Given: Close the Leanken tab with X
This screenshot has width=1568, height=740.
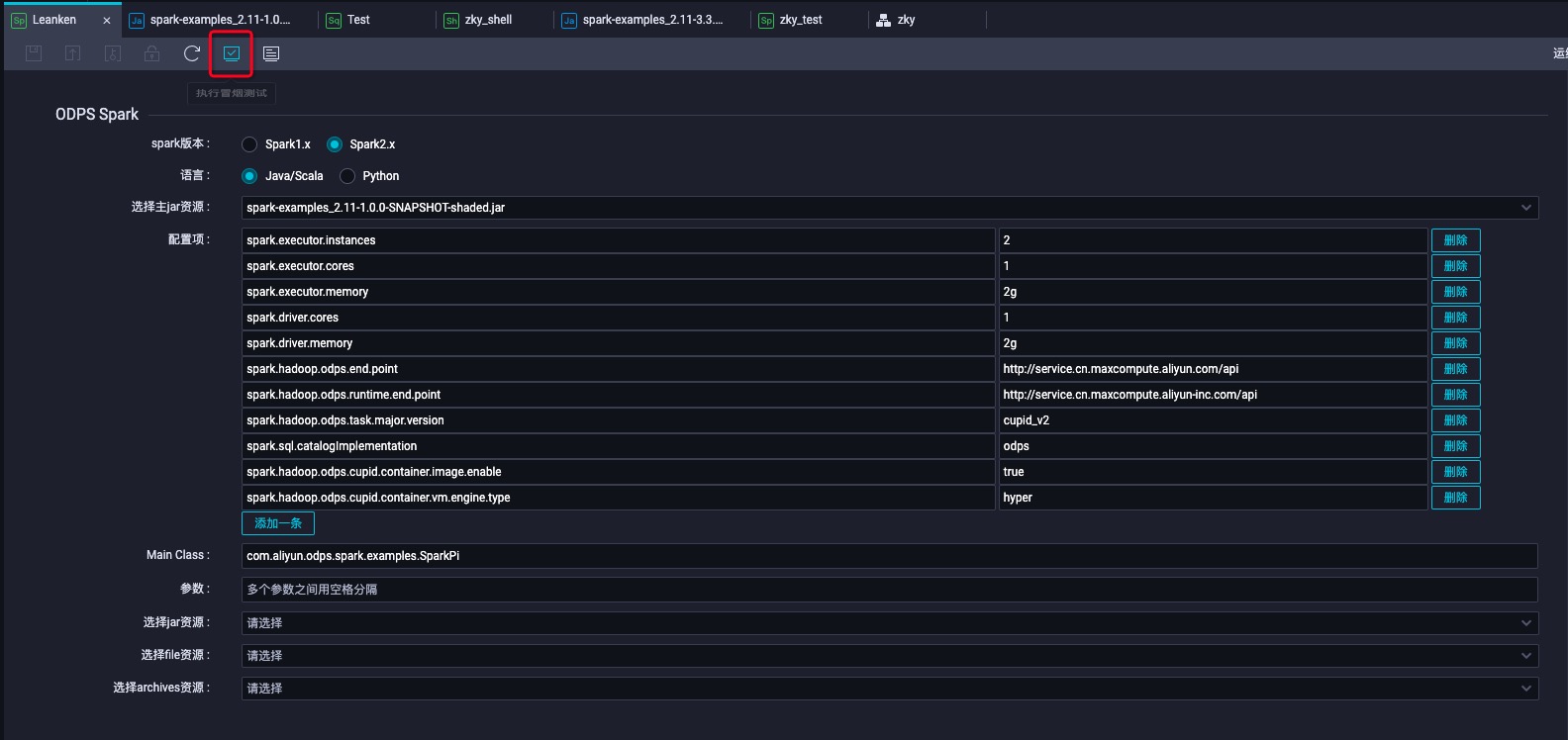Looking at the screenshot, I should point(107,20).
